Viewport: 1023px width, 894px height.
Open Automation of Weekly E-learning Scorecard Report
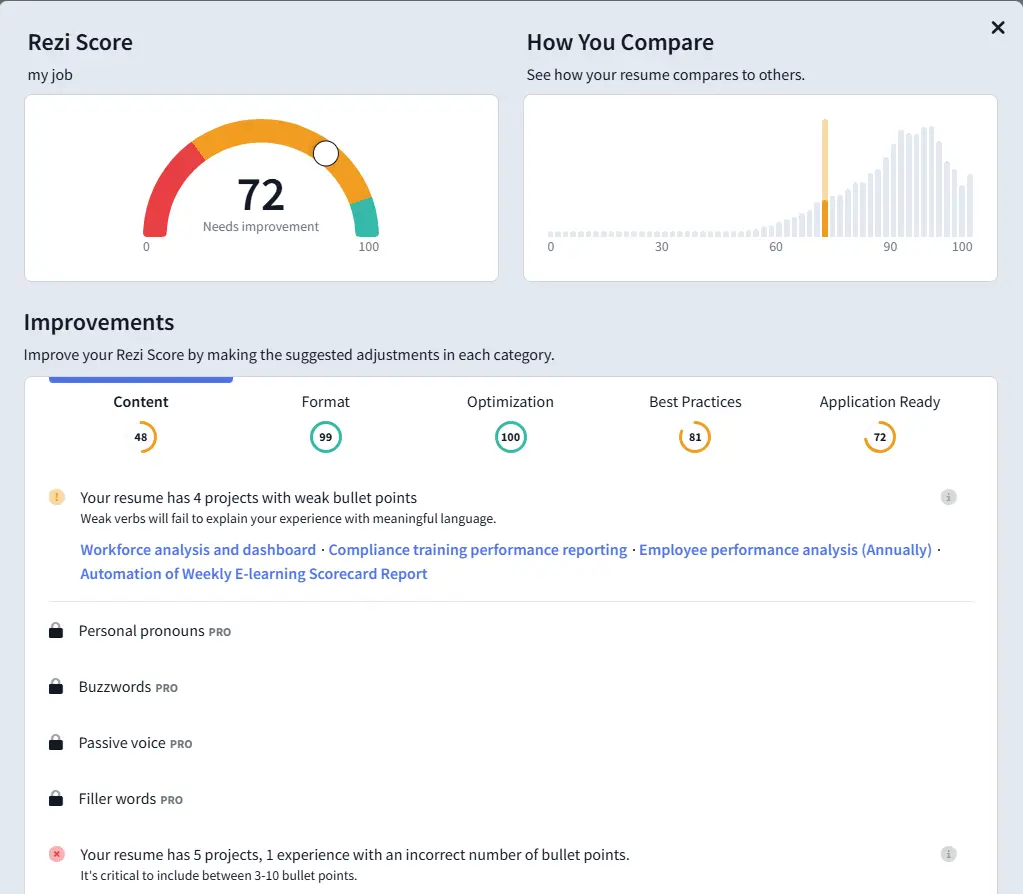pyautogui.click(x=254, y=574)
